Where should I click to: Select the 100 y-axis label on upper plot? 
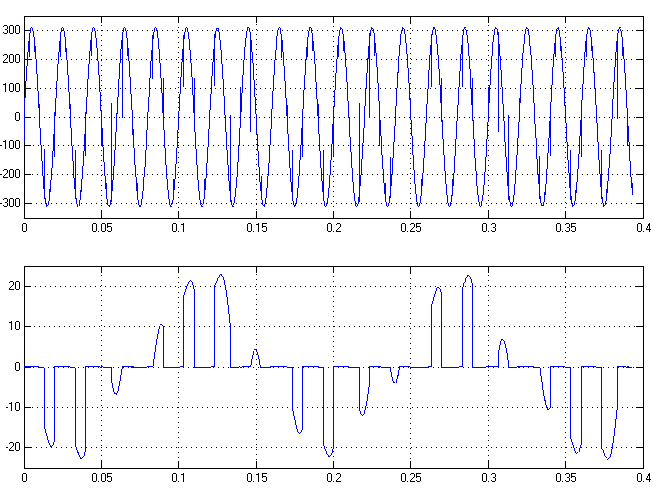tap(11, 88)
